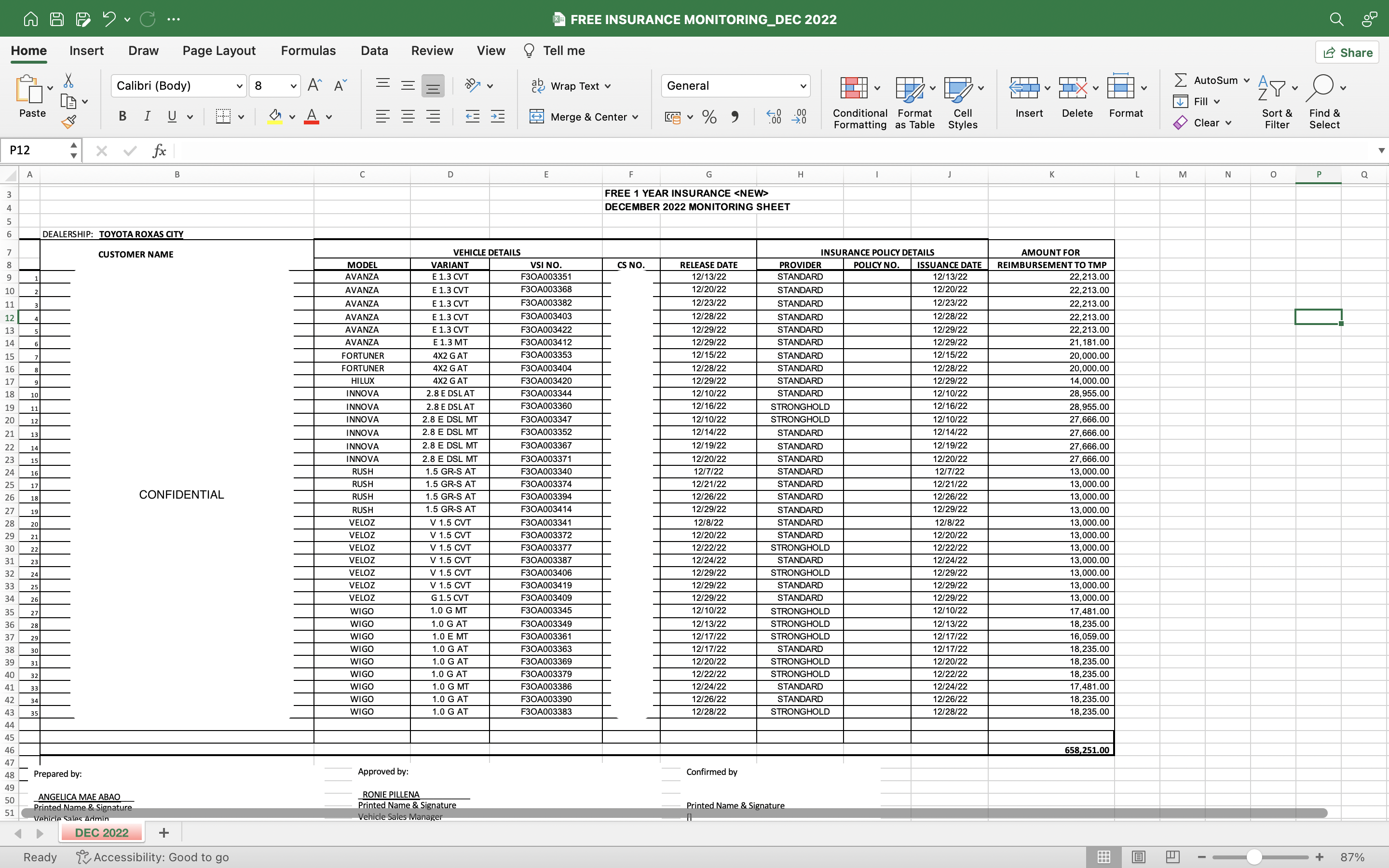The image size is (1389, 868).
Task: Click the Format Painter brush icon
Action: [69, 122]
